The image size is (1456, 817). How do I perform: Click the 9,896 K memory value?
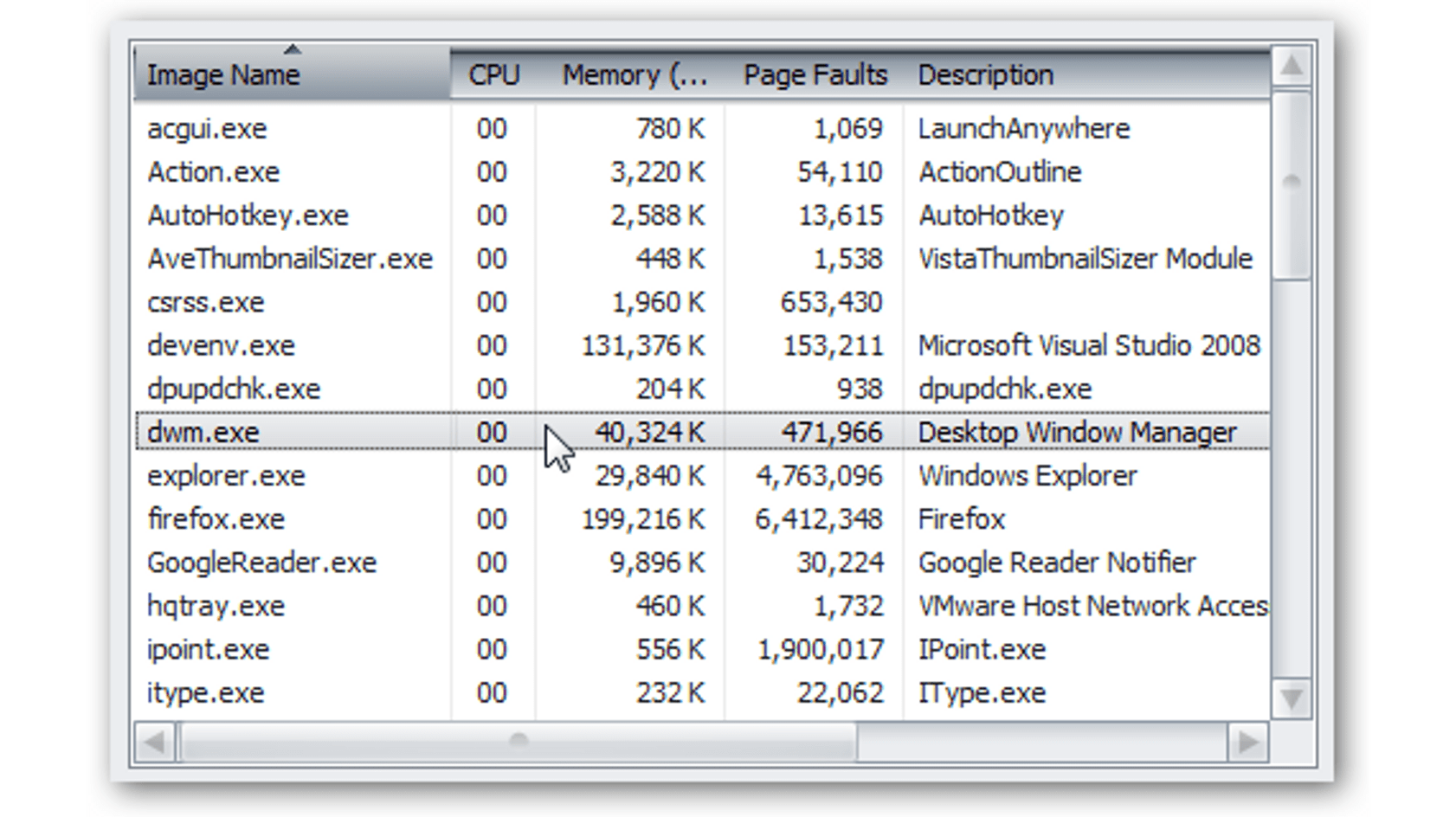click(x=658, y=562)
